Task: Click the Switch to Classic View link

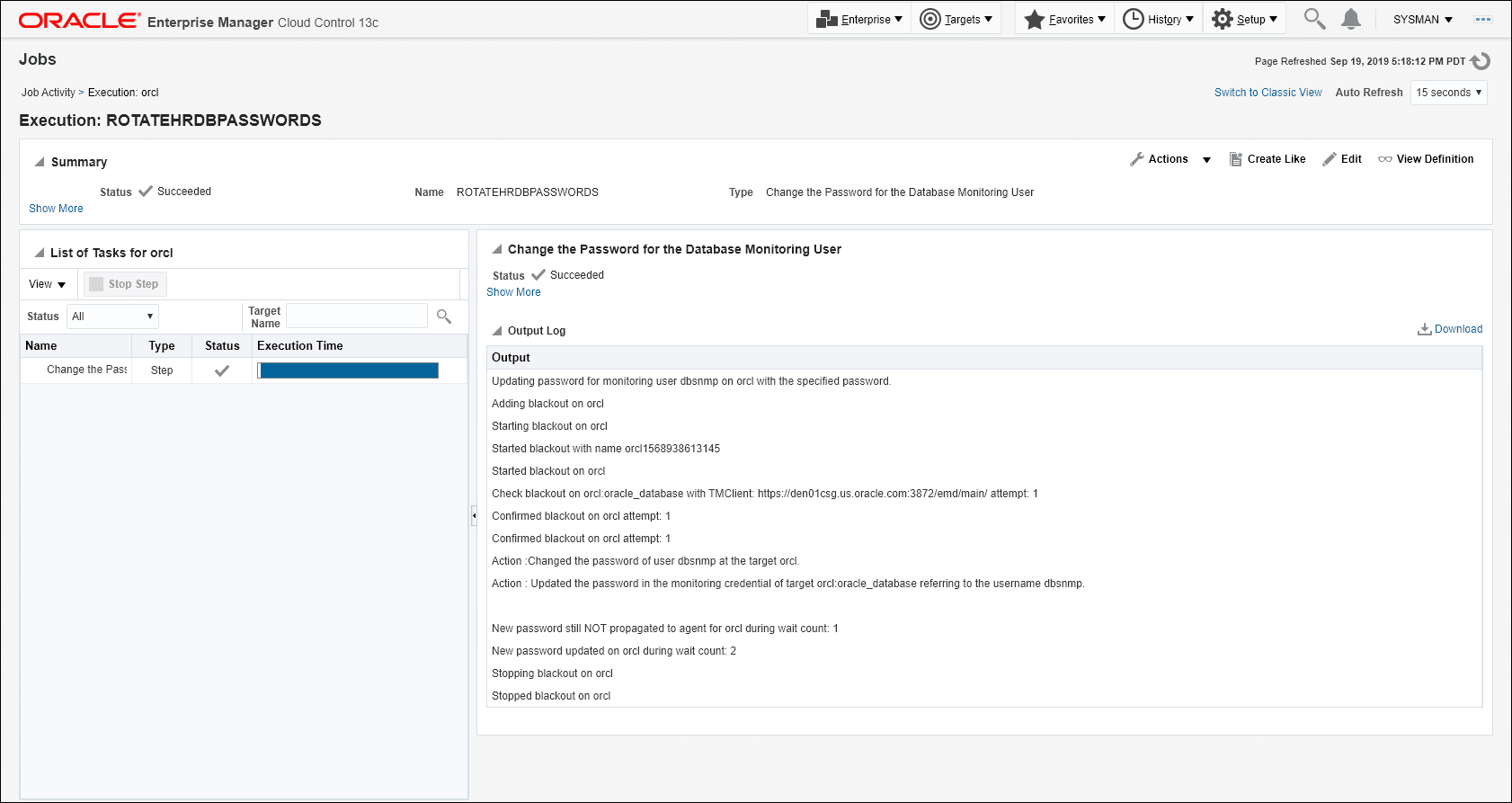Action: [1267, 93]
